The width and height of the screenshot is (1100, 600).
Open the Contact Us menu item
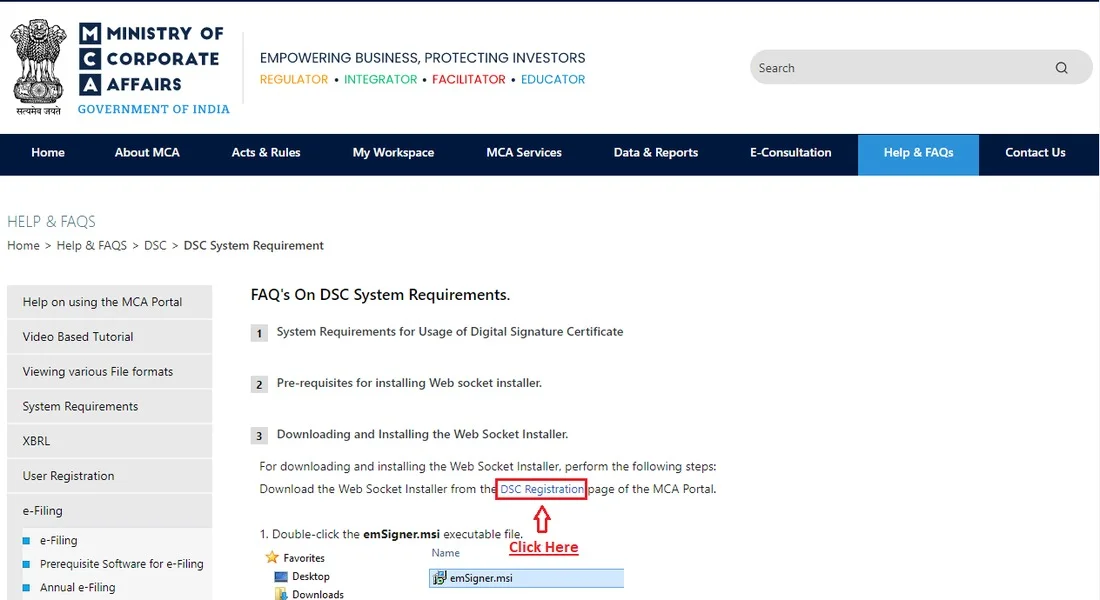[x=1035, y=152]
